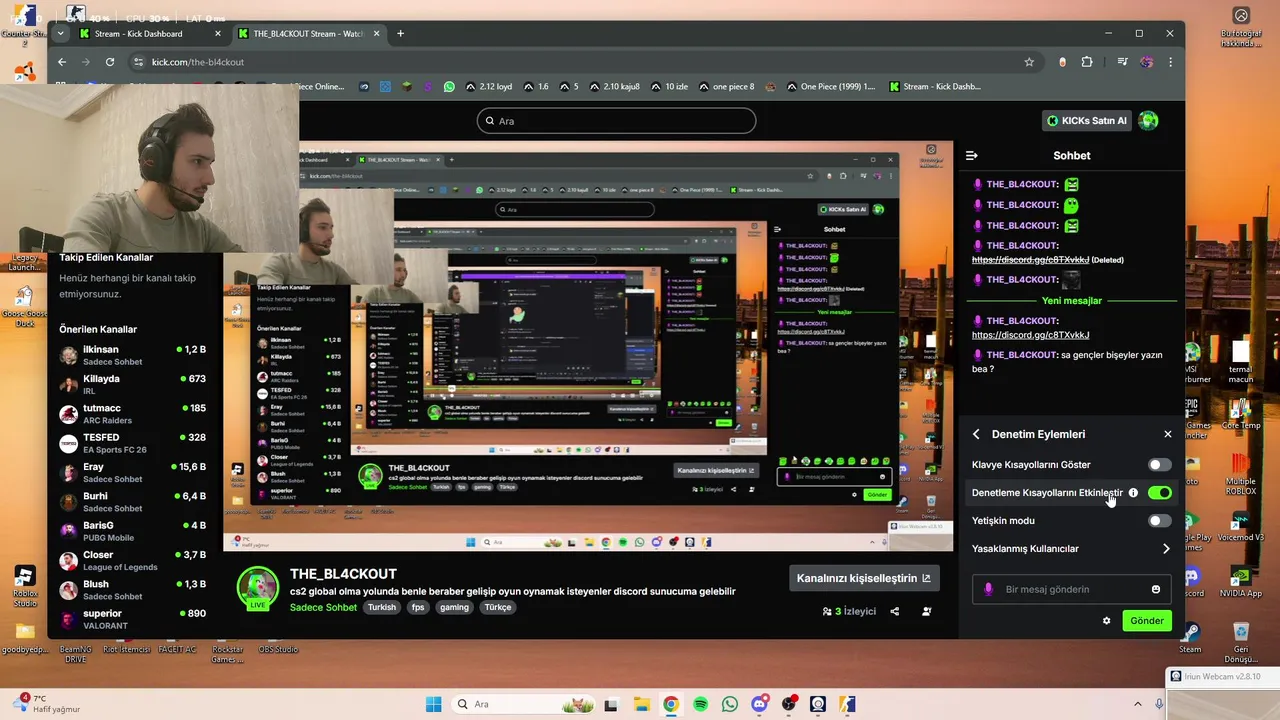Open Sadece Sohbet category link under stream title

[x=323, y=607]
